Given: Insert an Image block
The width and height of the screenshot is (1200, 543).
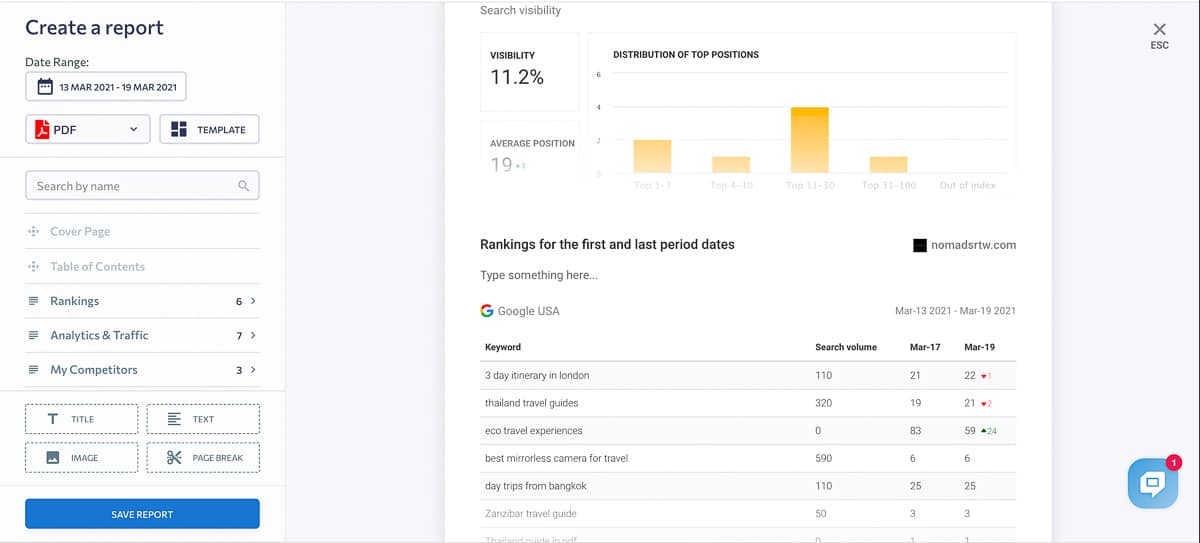Looking at the screenshot, I should (81, 458).
